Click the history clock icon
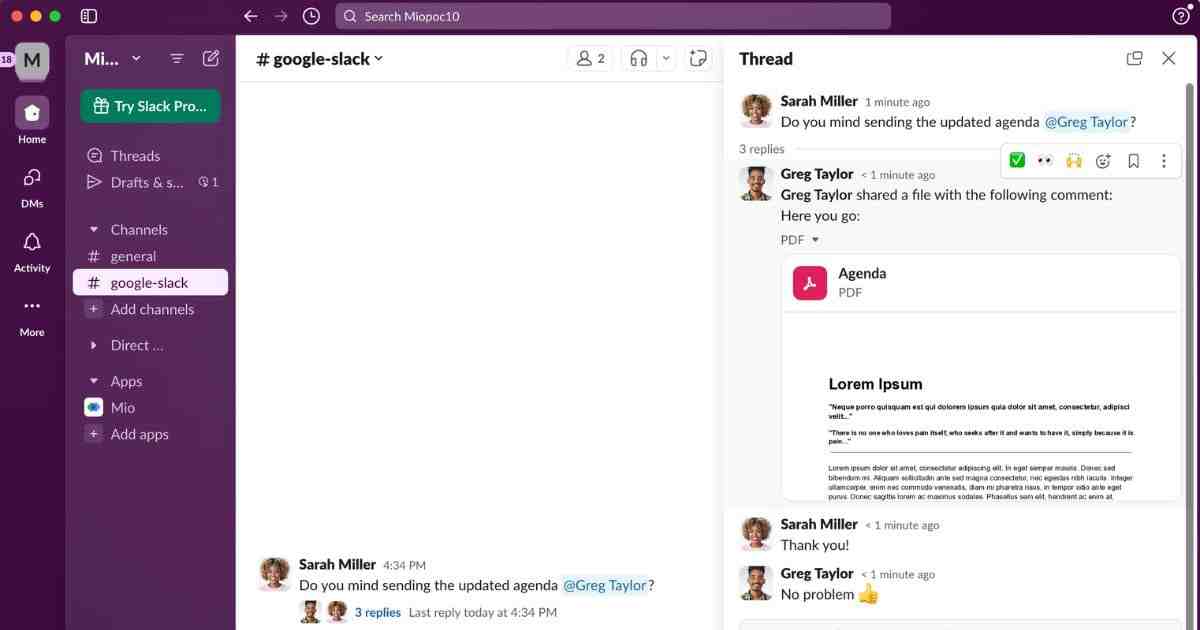Viewport: 1200px width, 630px height. pos(311,16)
